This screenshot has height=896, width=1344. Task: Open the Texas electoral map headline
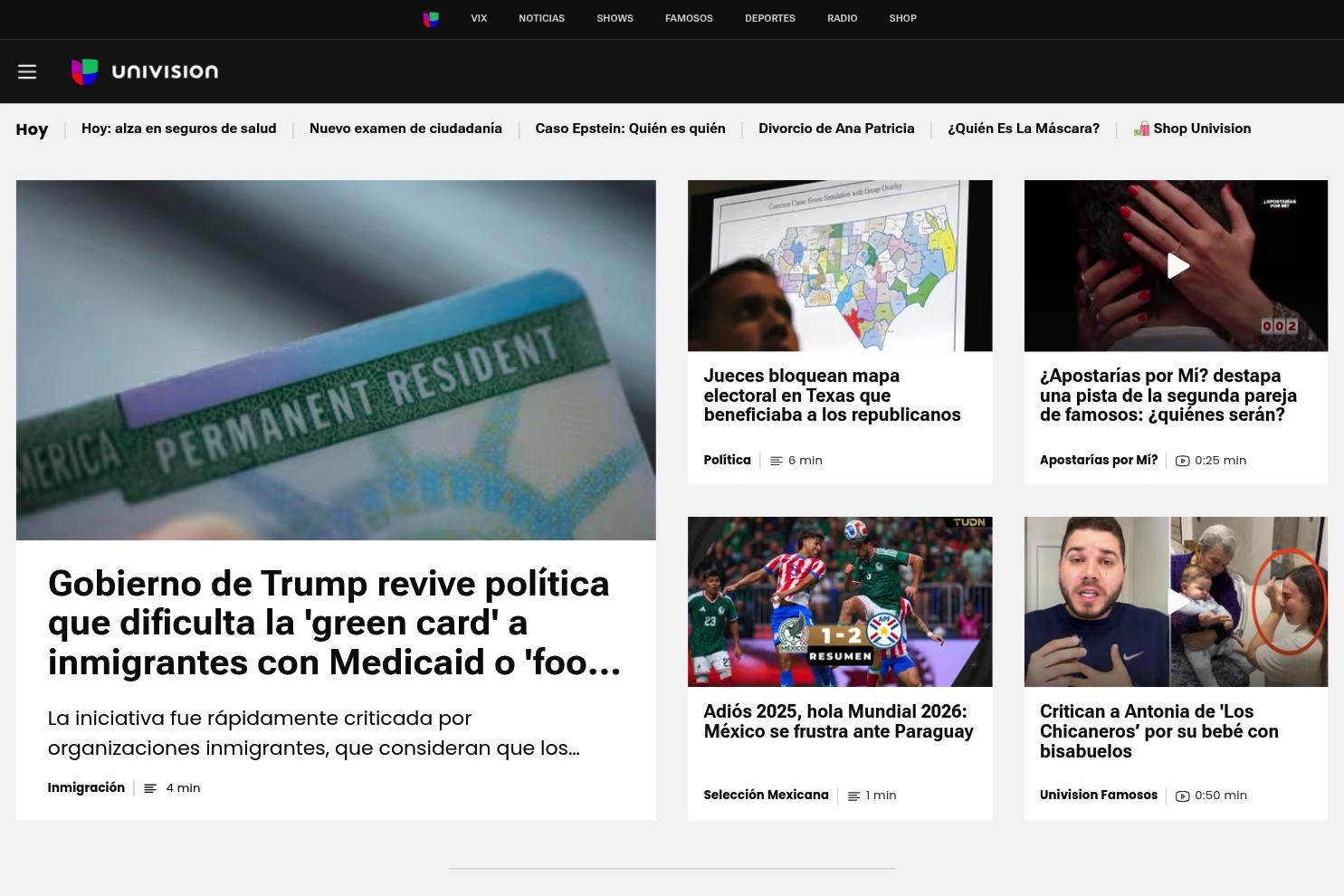(x=832, y=396)
